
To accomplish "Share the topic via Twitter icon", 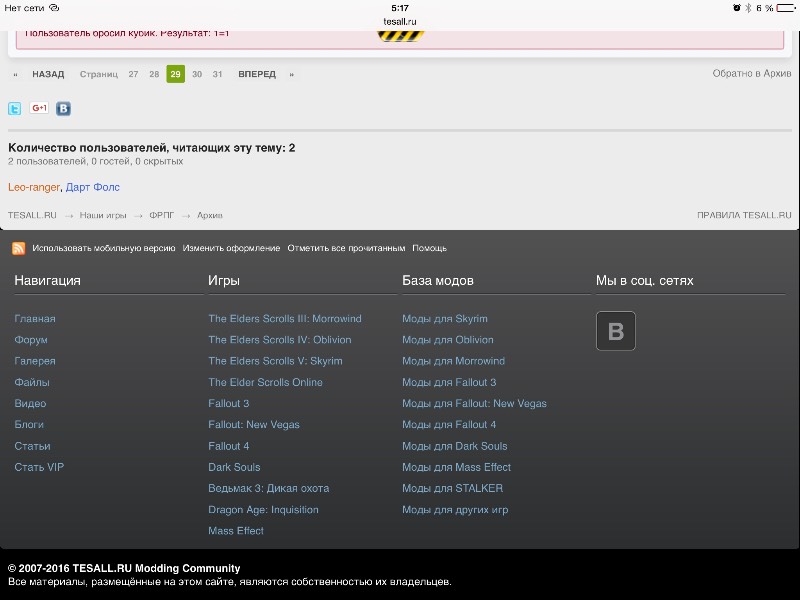I will [14, 108].
